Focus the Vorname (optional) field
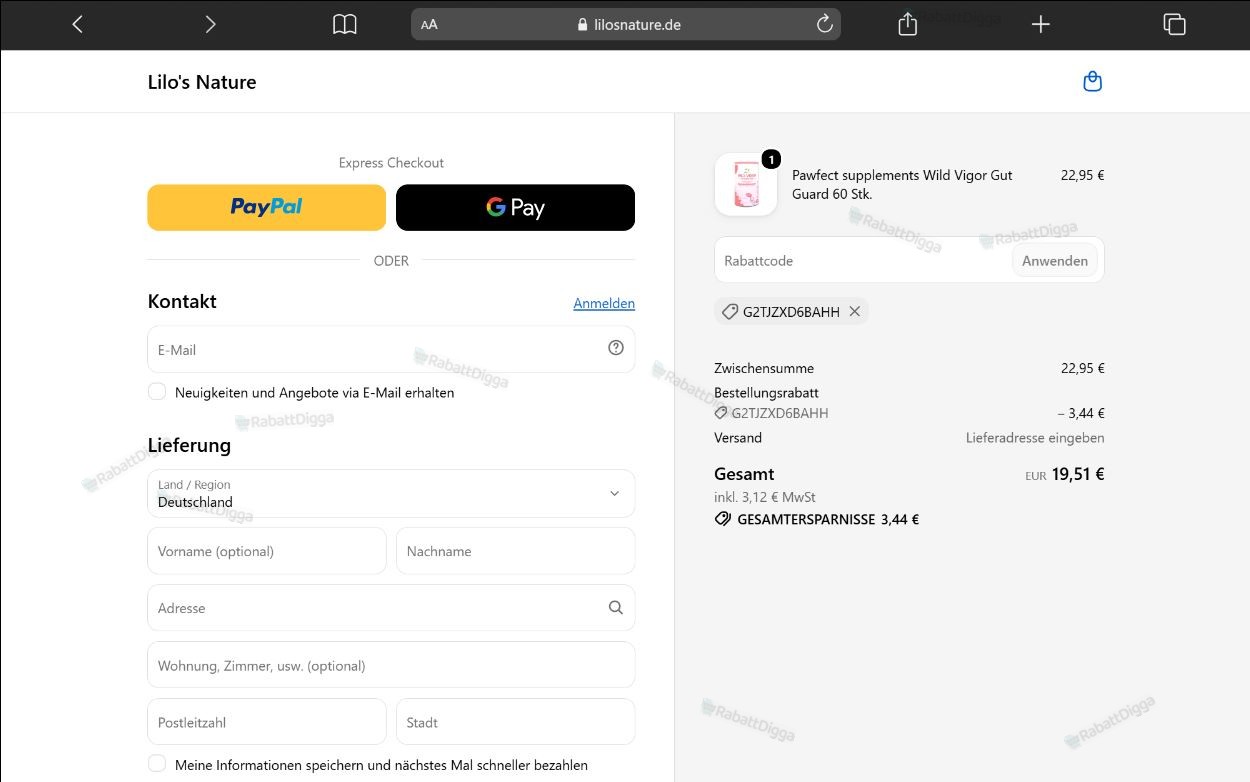 coord(266,551)
